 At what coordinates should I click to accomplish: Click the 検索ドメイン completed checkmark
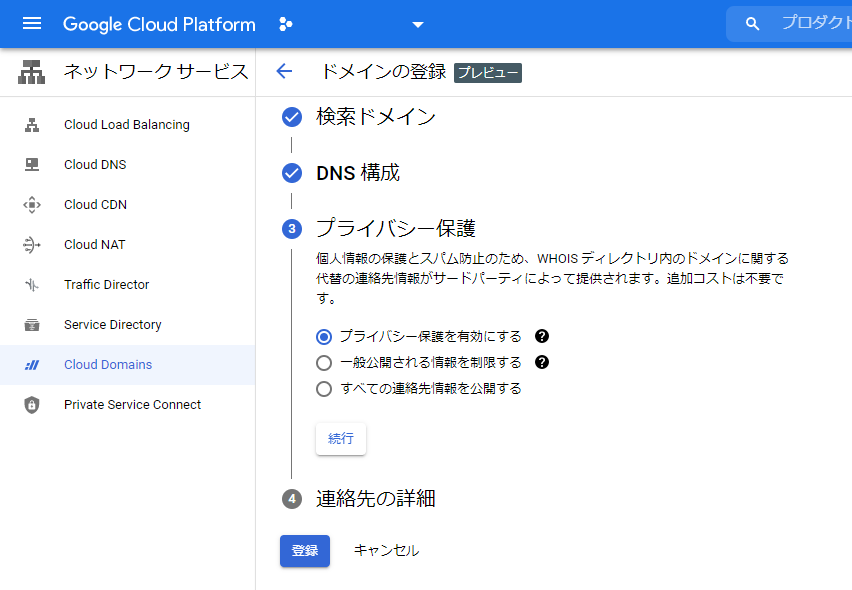pyautogui.click(x=292, y=117)
